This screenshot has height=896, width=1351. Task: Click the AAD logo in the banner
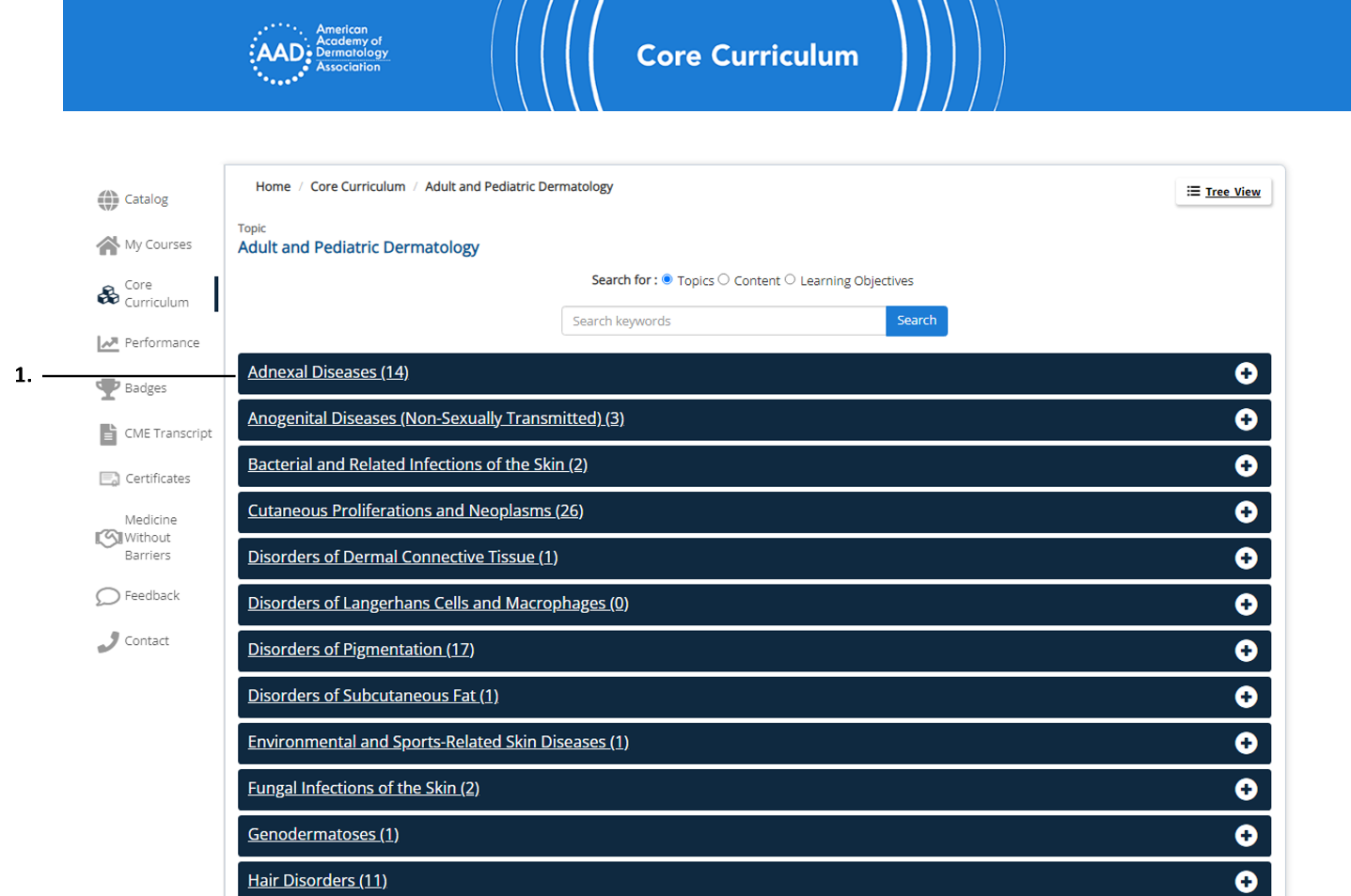pyautogui.click(x=319, y=54)
